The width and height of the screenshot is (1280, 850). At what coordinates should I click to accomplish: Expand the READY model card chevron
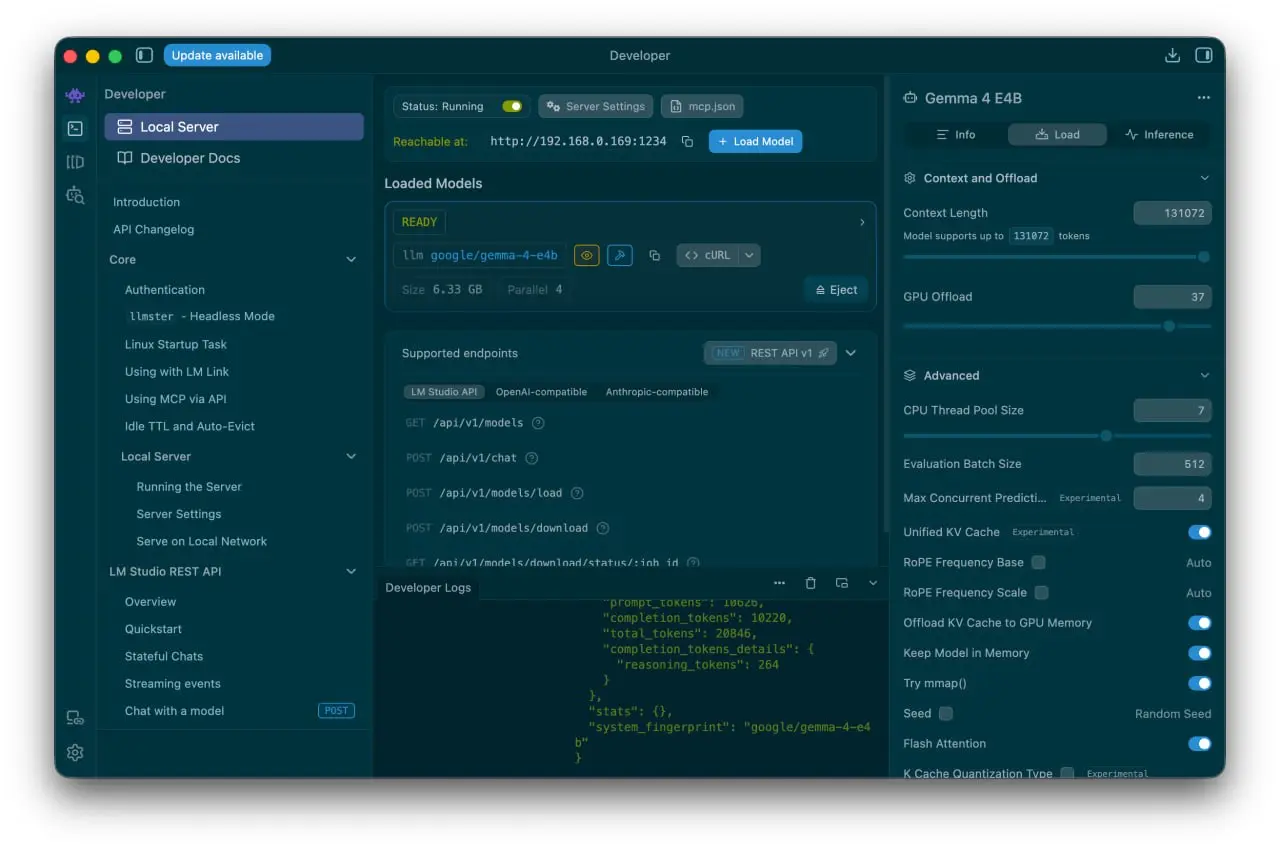[x=862, y=222]
